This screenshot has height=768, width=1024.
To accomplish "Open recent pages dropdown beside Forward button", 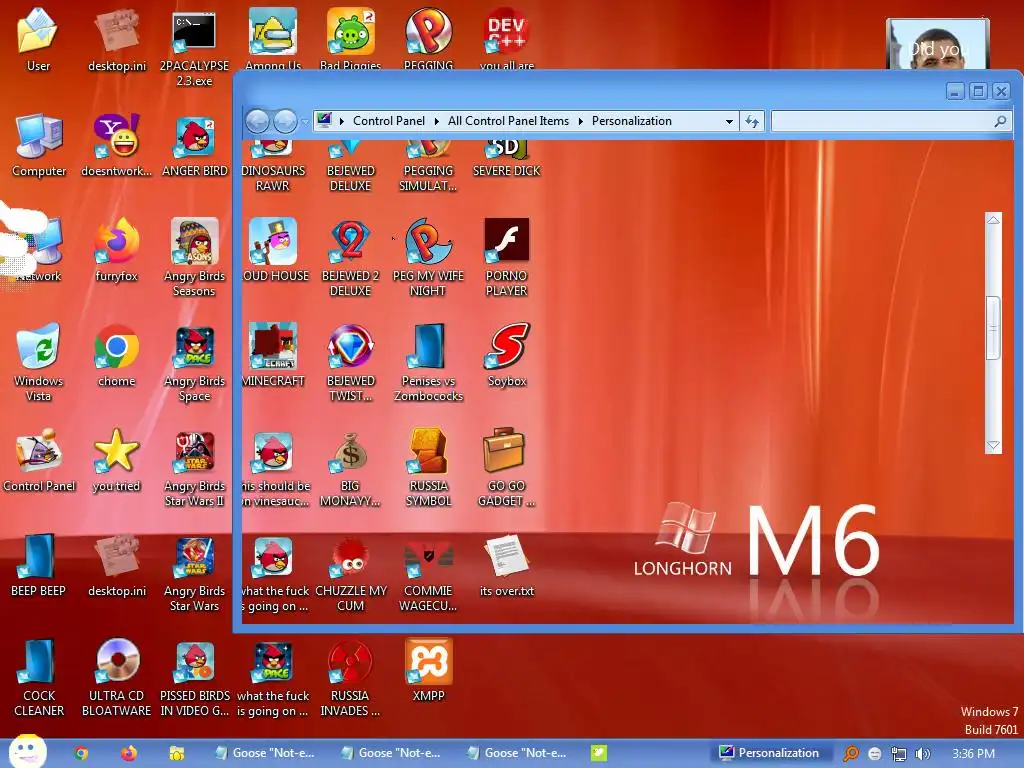I will (x=304, y=121).
